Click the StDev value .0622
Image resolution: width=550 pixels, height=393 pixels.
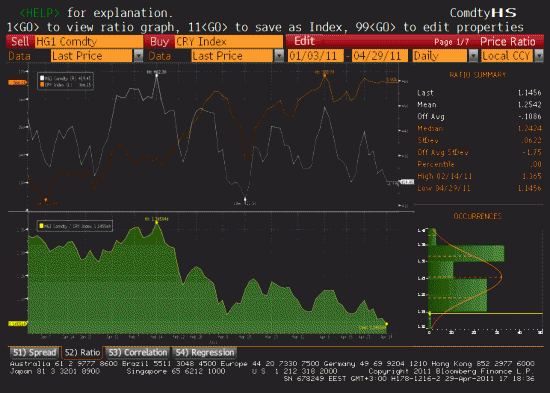531,140
